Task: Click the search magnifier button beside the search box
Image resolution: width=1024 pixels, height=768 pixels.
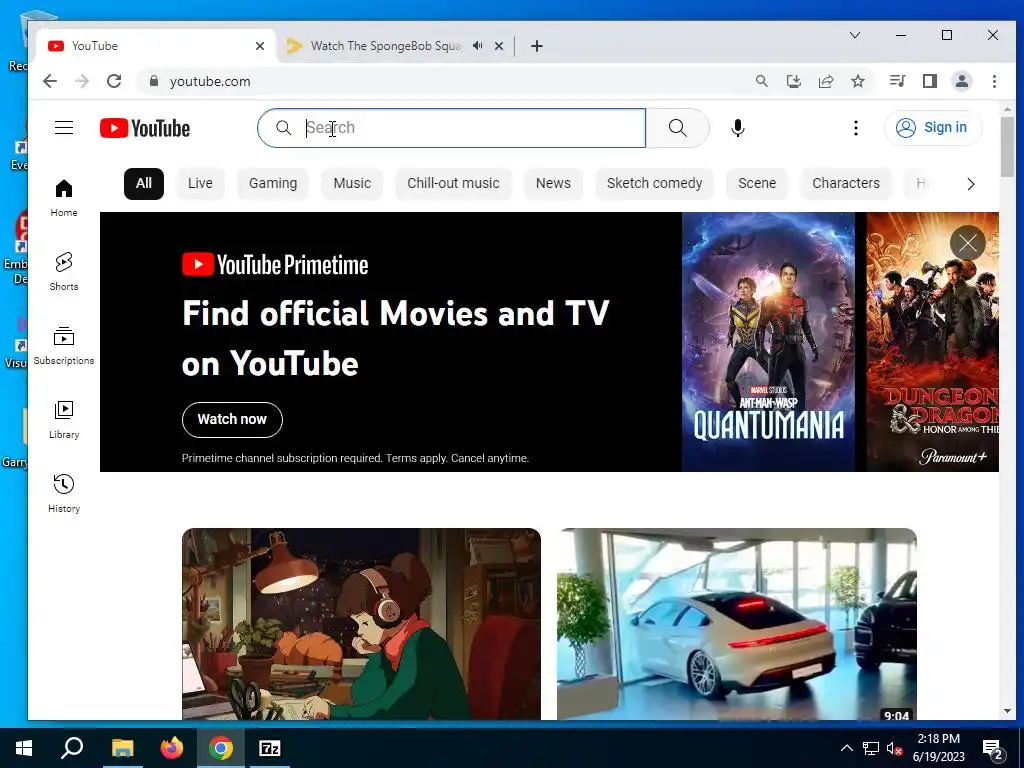Action: point(677,128)
